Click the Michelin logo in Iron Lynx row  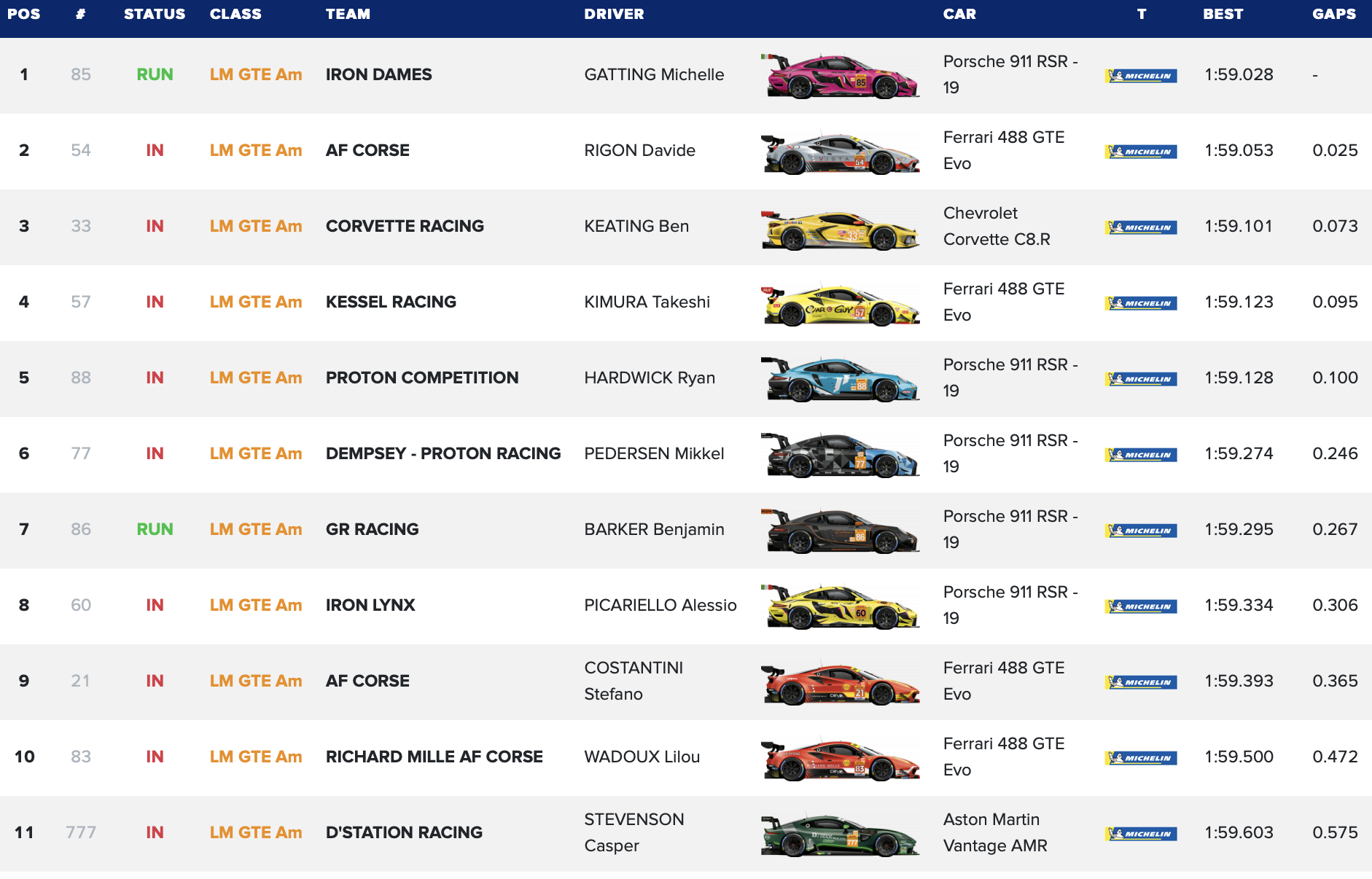point(1141,606)
